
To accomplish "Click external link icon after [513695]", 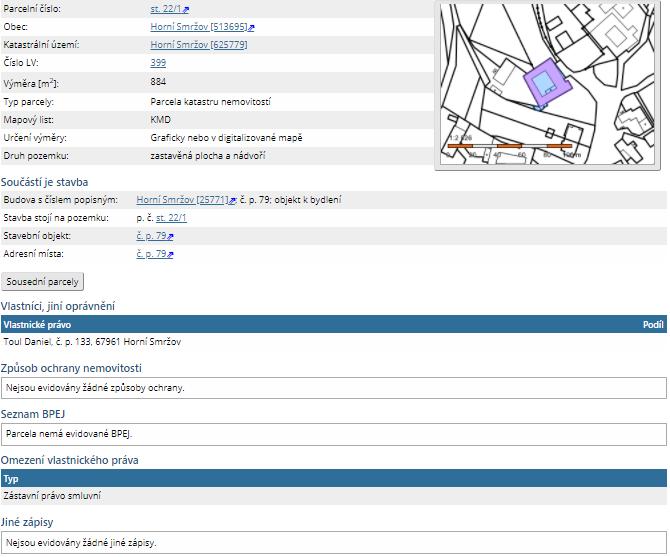I will 251,27.
